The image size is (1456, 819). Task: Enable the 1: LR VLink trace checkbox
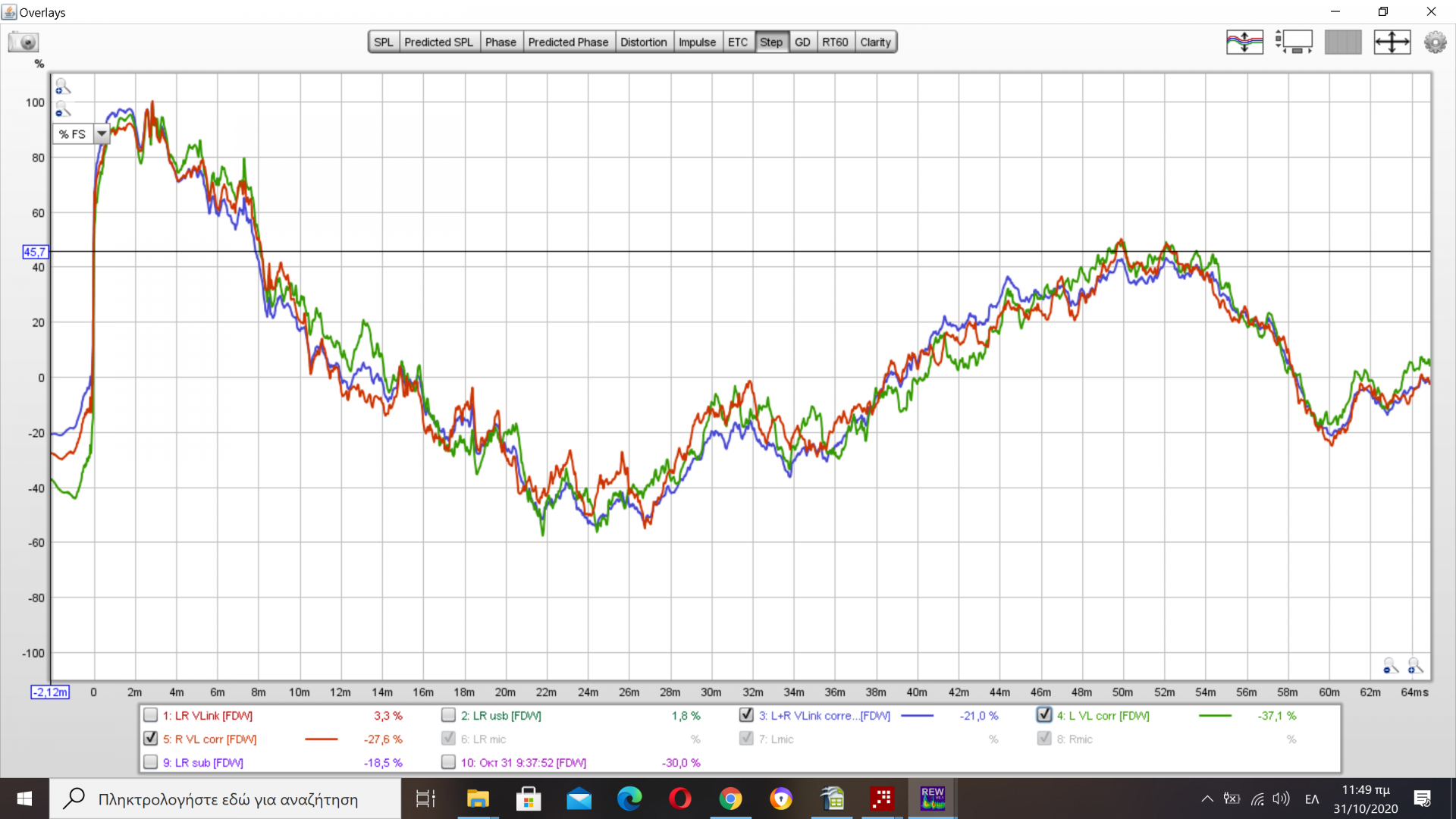(151, 715)
